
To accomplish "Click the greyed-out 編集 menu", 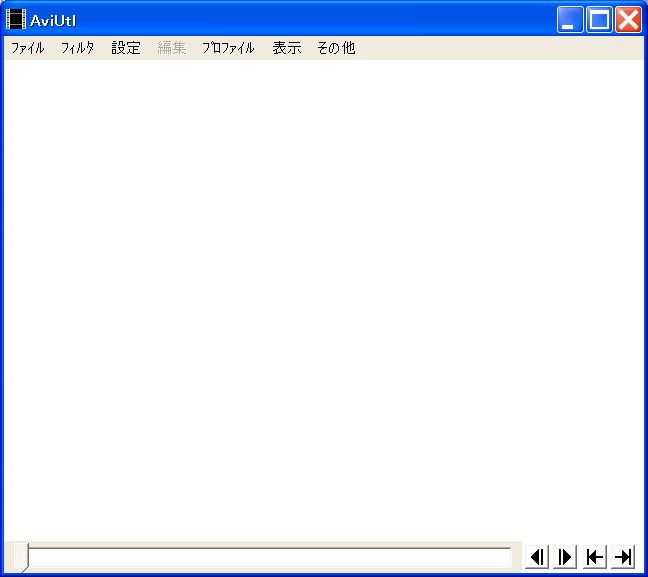I will [172, 48].
